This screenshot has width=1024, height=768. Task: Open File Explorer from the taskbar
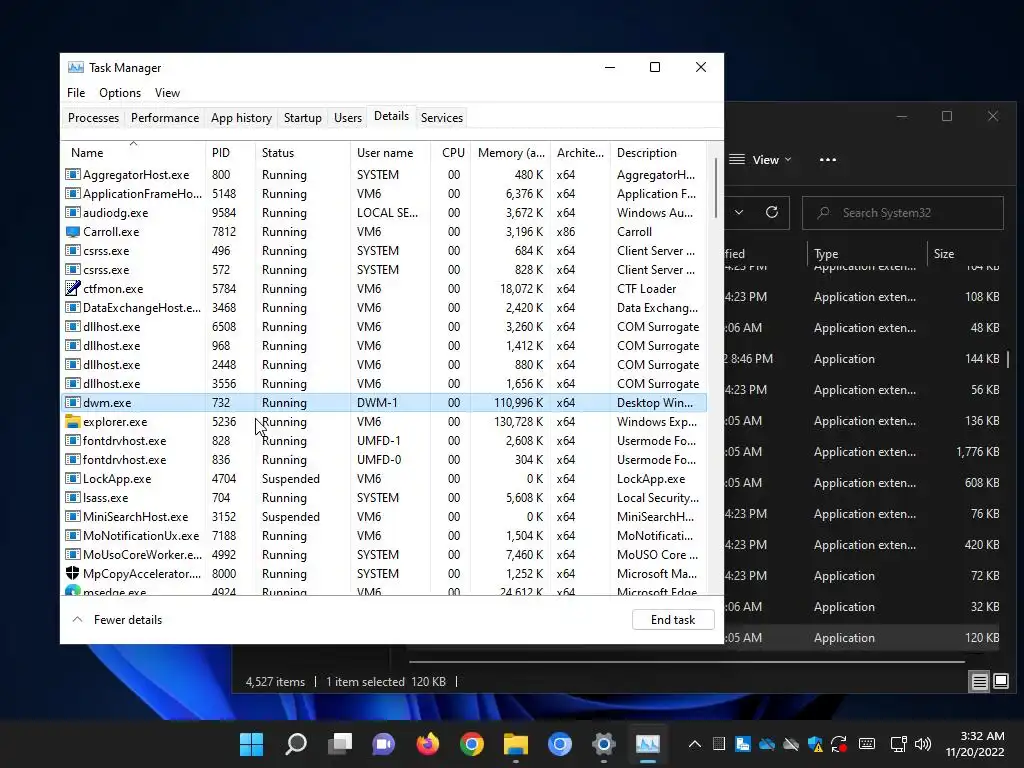pos(516,744)
